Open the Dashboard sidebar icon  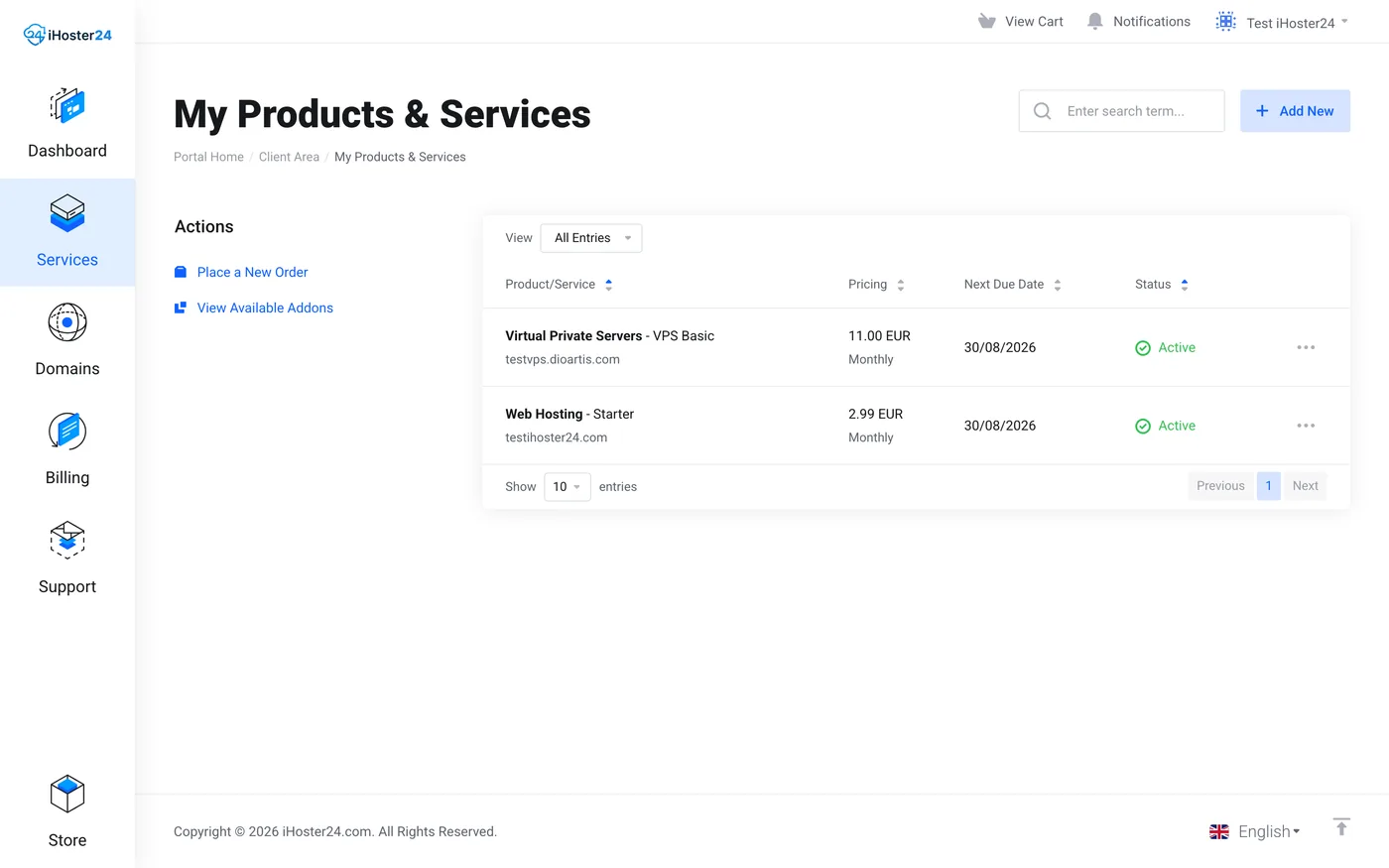click(67, 105)
